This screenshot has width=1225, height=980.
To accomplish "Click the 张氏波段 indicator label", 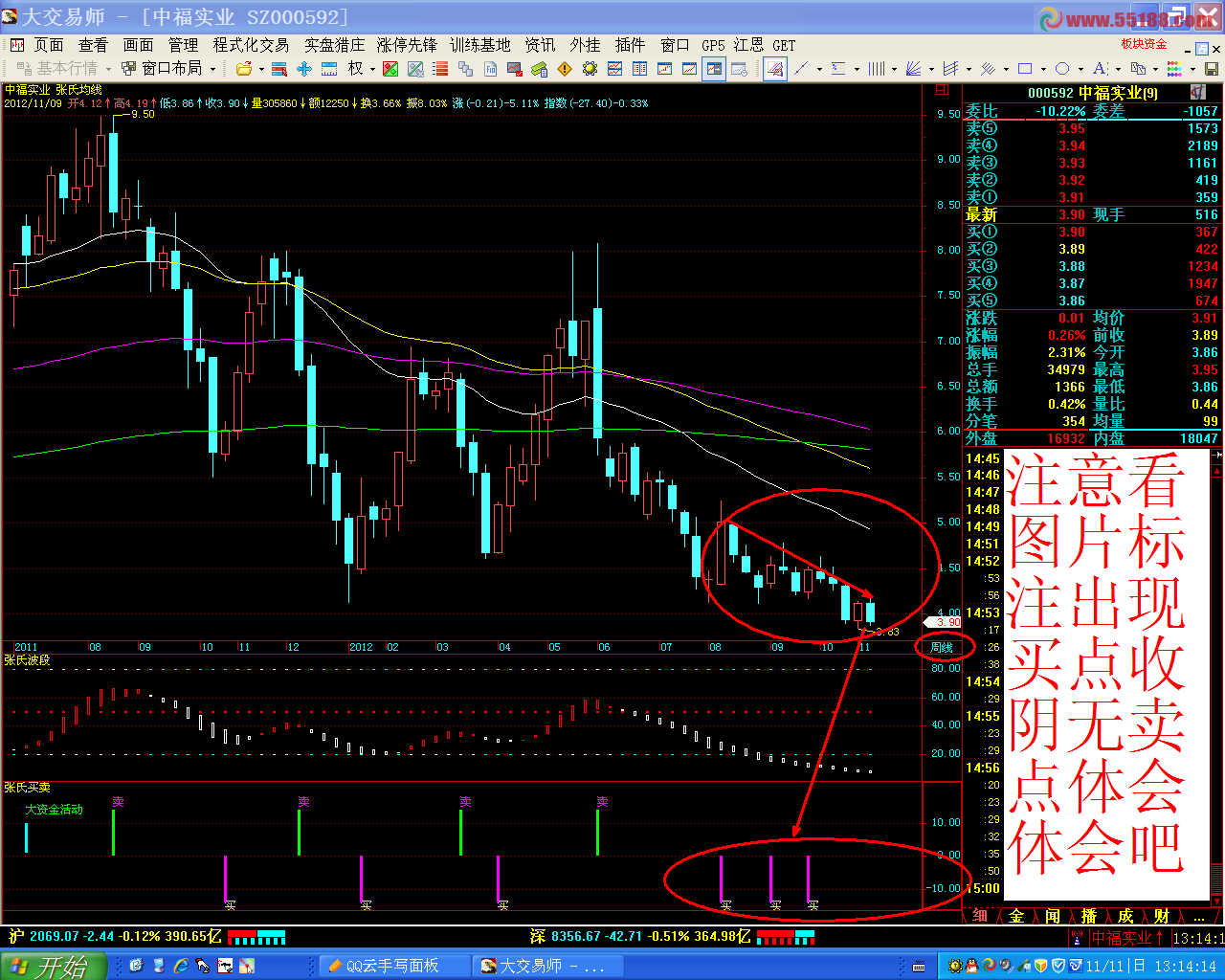I will tap(27, 660).
